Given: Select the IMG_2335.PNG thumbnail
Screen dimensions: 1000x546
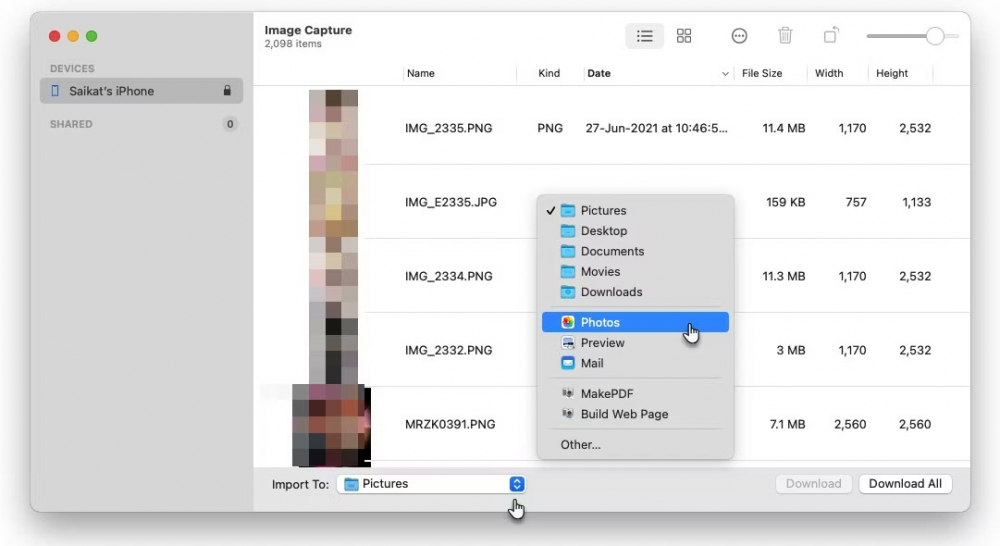Looking at the screenshot, I should pyautogui.click(x=333, y=128).
